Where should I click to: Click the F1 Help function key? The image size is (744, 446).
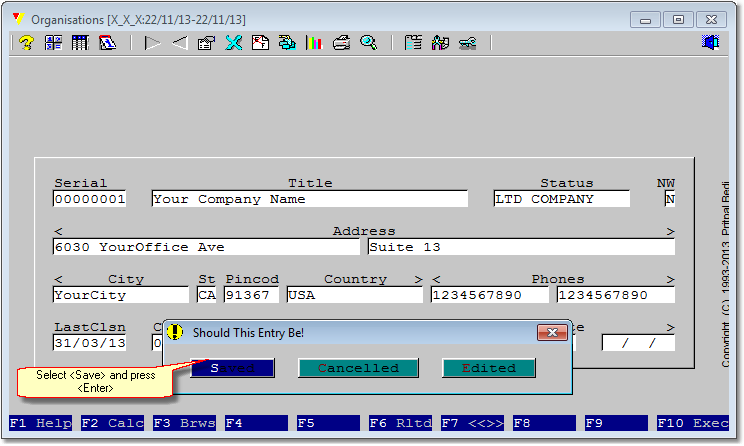(x=41, y=423)
